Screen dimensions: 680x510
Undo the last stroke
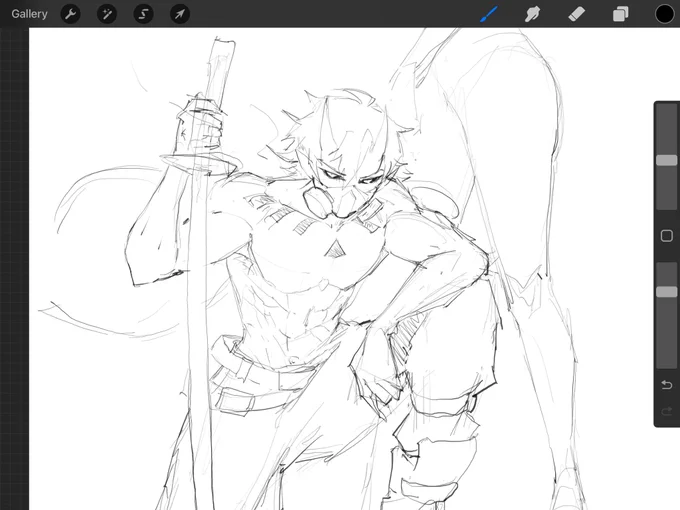tap(667, 385)
